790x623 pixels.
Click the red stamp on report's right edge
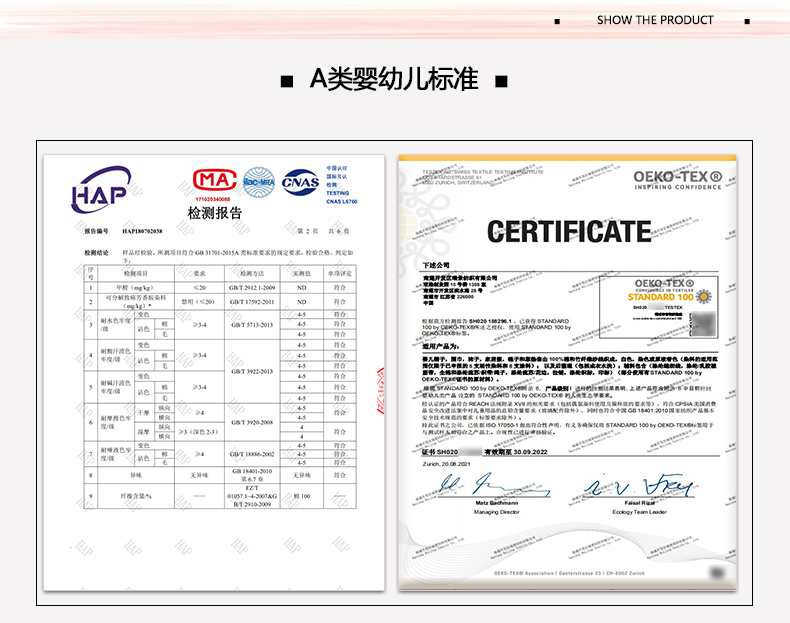(x=380, y=392)
